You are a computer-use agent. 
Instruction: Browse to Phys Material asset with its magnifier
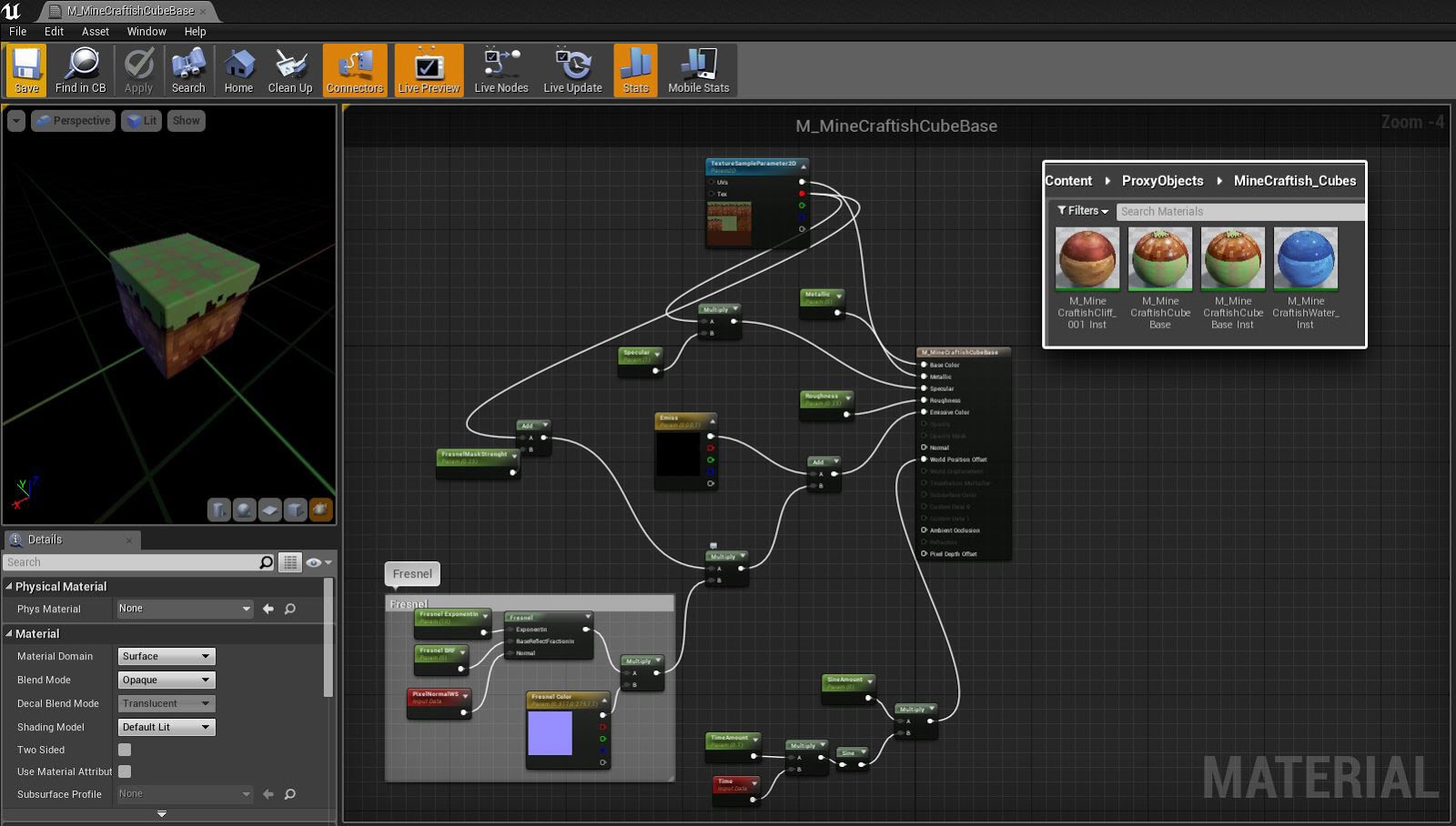tap(290, 609)
